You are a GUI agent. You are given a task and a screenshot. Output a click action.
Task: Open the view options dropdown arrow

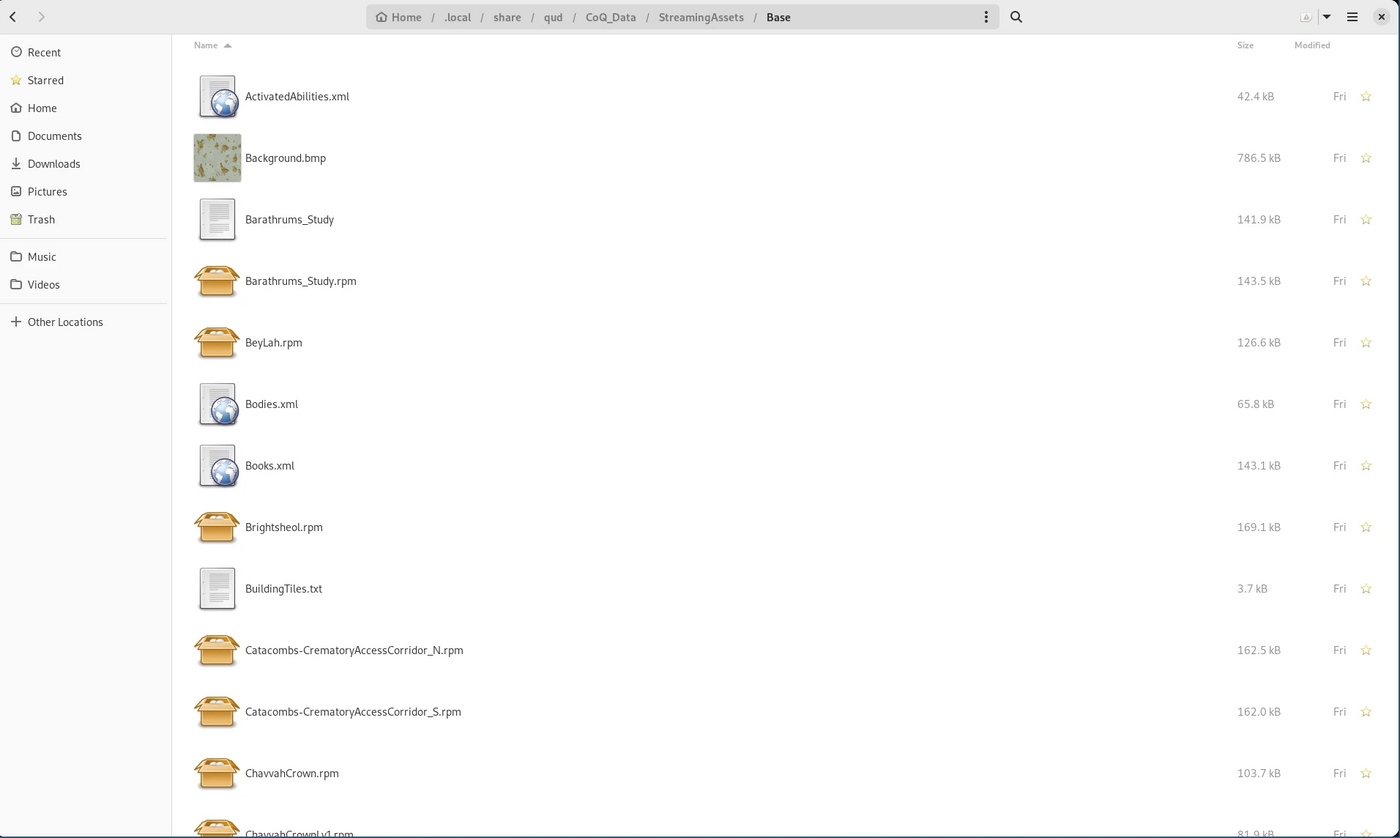pyautogui.click(x=1327, y=17)
